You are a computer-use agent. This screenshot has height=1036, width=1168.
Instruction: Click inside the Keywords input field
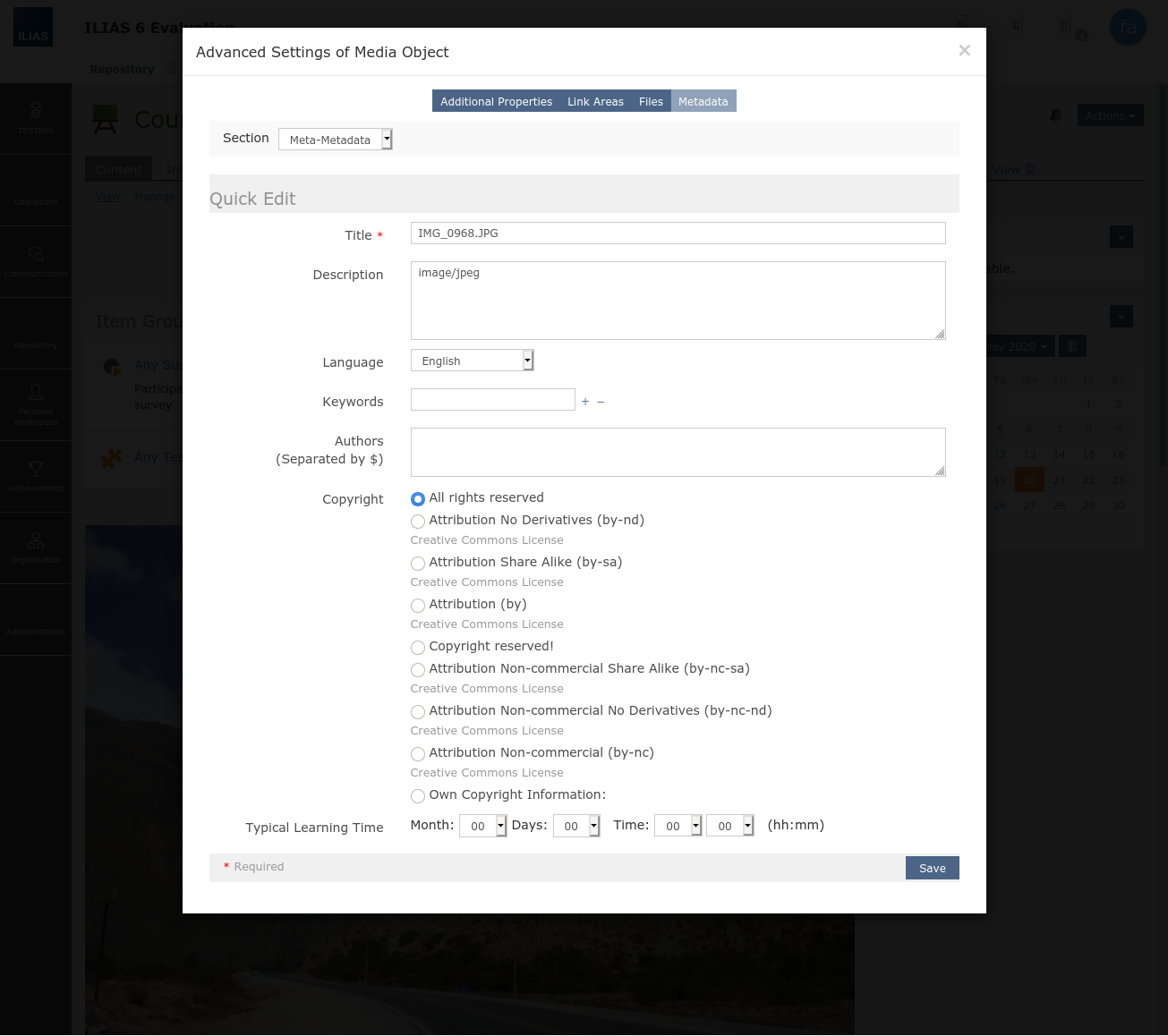point(492,399)
